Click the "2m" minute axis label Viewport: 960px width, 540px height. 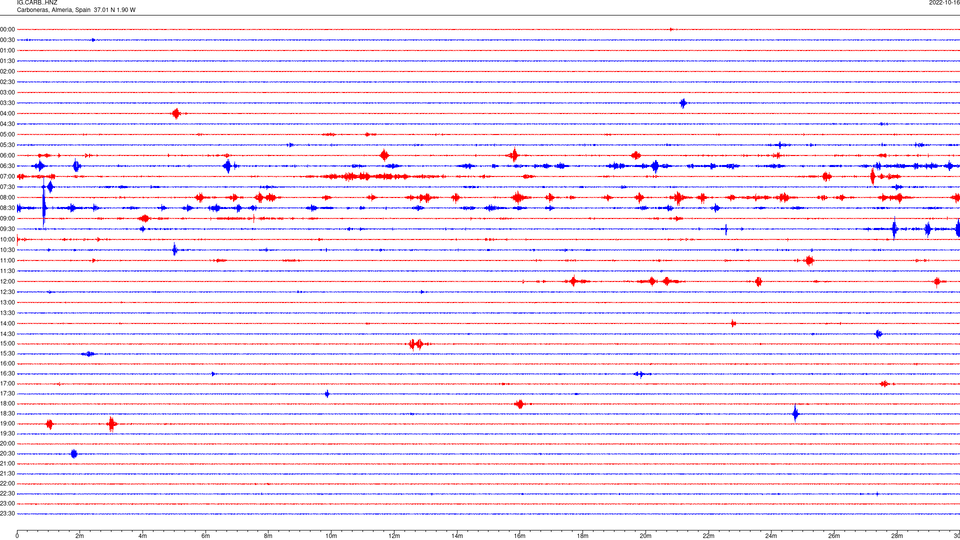click(80, 536)
